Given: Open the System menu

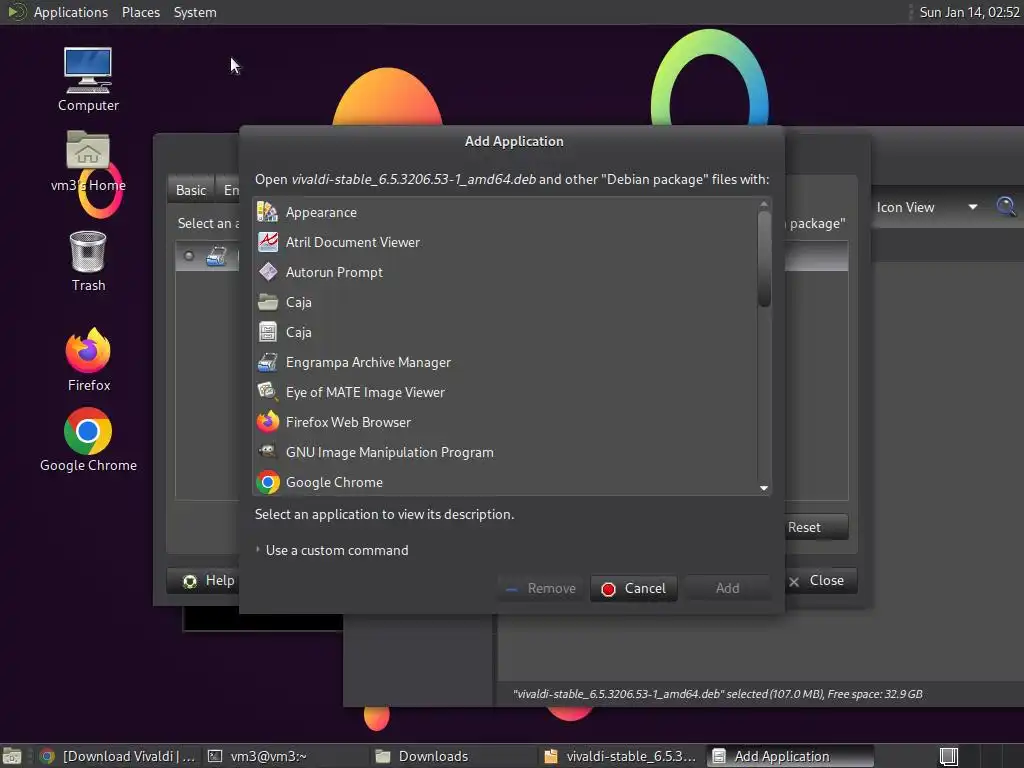Looking at the screenshot, I should (195, 12).
